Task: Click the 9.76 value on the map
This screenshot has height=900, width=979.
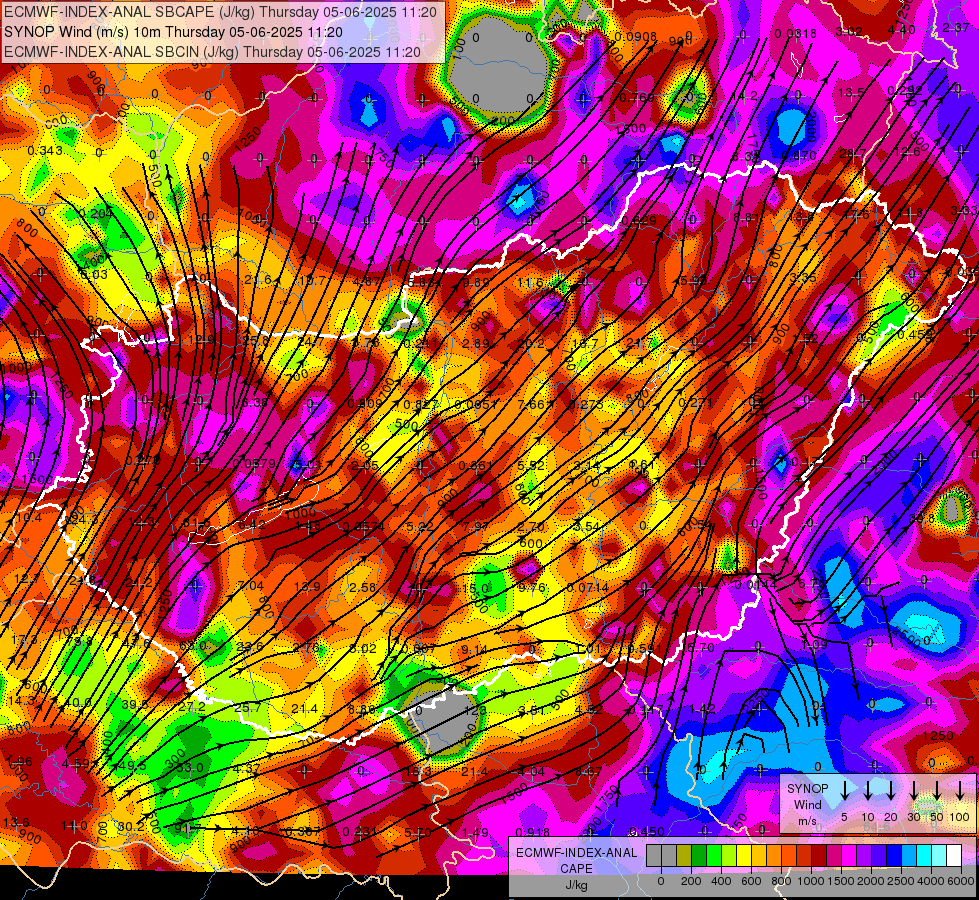Action: (x=532, y=587)
